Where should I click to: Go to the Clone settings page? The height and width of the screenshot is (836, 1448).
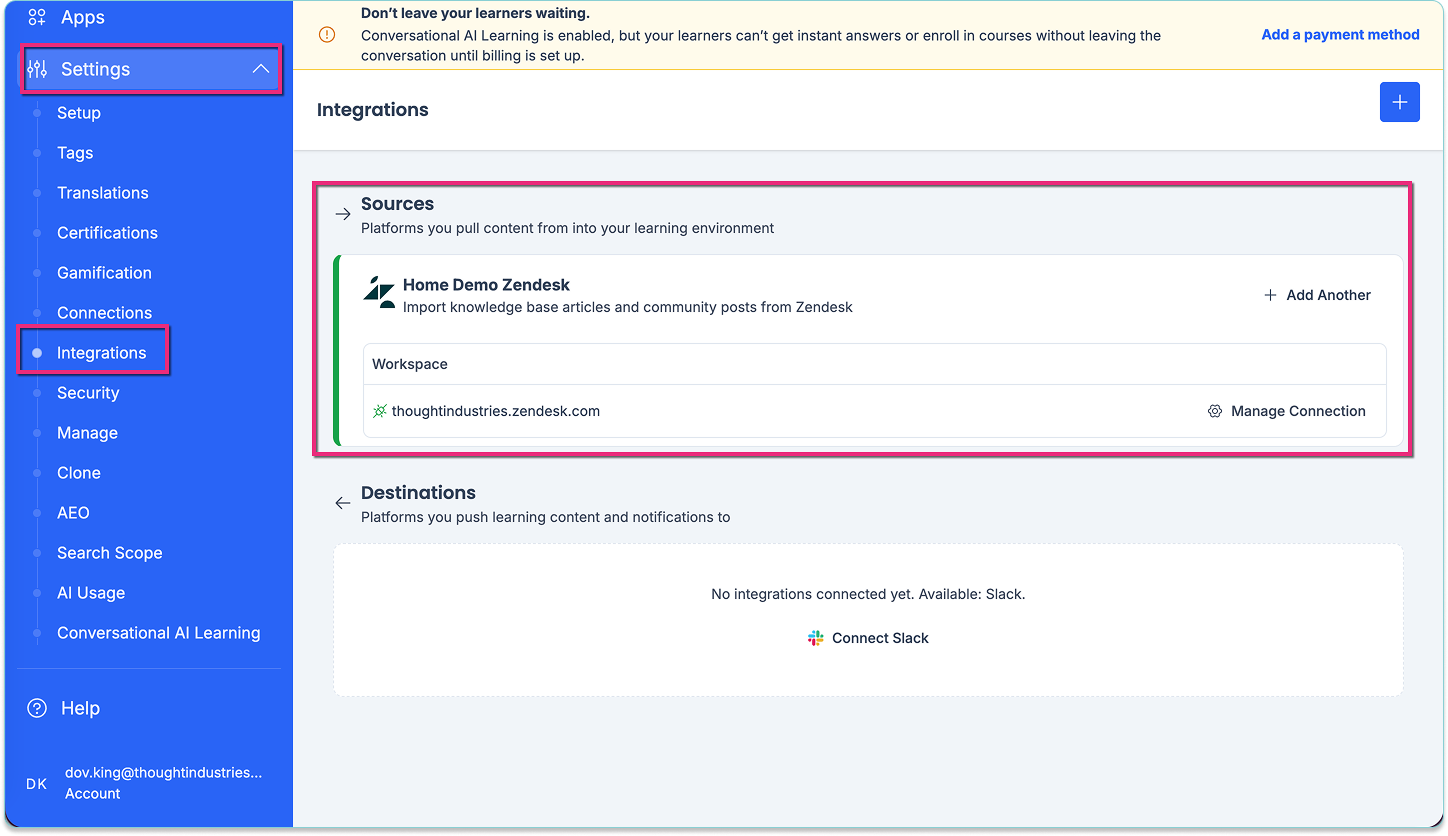coord(79,473)
